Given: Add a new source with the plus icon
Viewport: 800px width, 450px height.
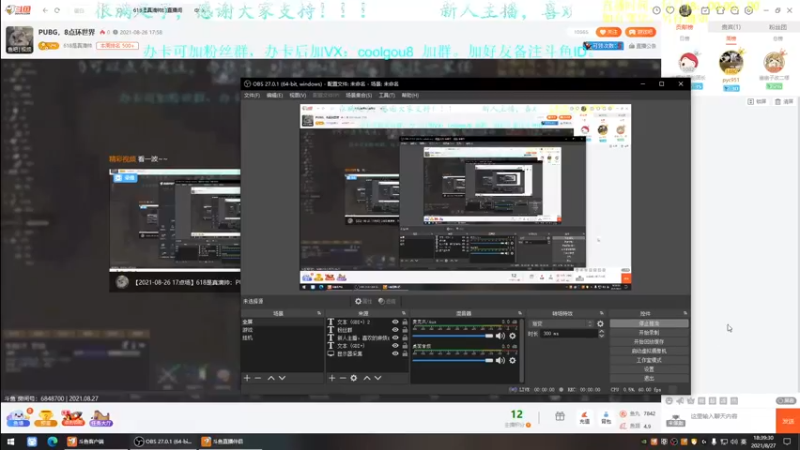Looking at the screenshot, I should pos(332,378).
